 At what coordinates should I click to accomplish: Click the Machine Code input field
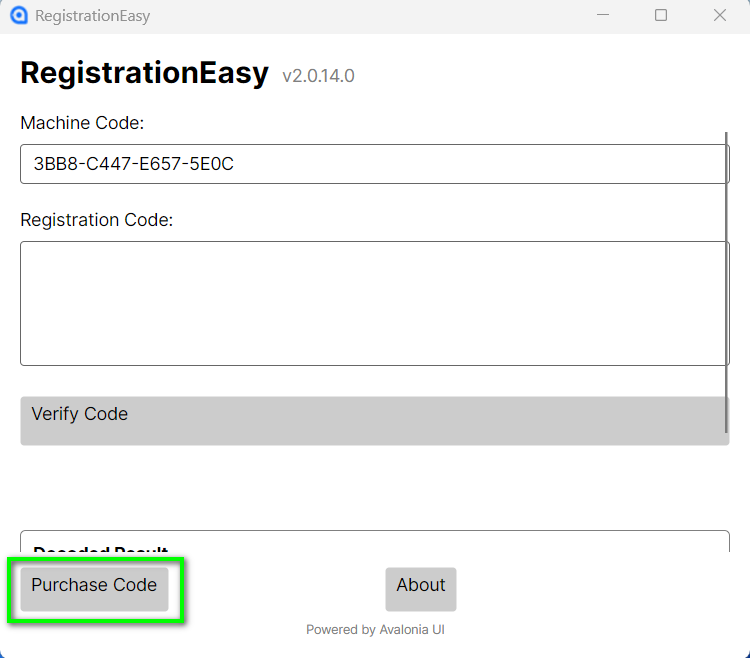click(x=374, y=164)
